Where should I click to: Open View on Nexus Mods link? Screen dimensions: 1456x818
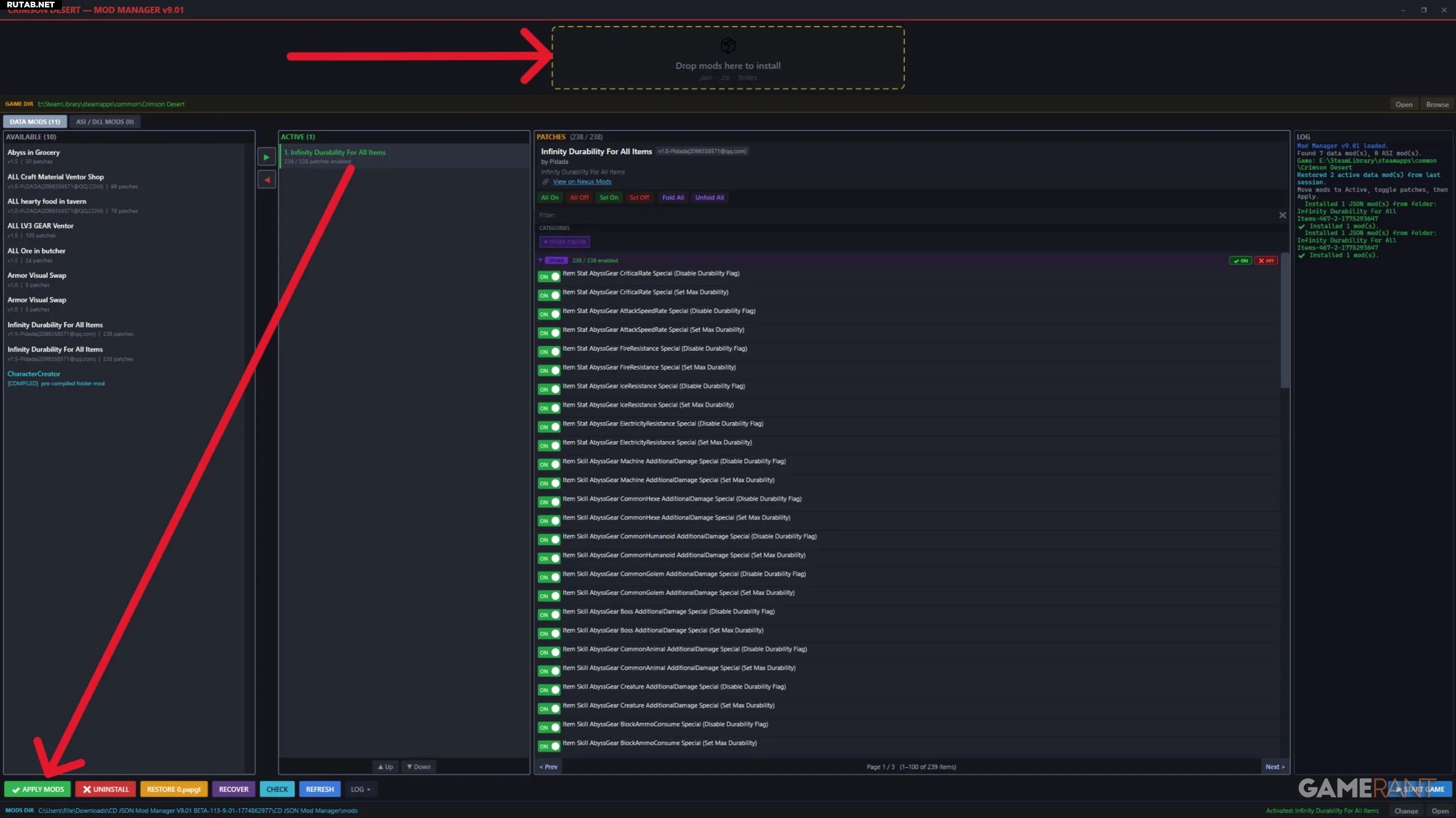click(582, 182)
